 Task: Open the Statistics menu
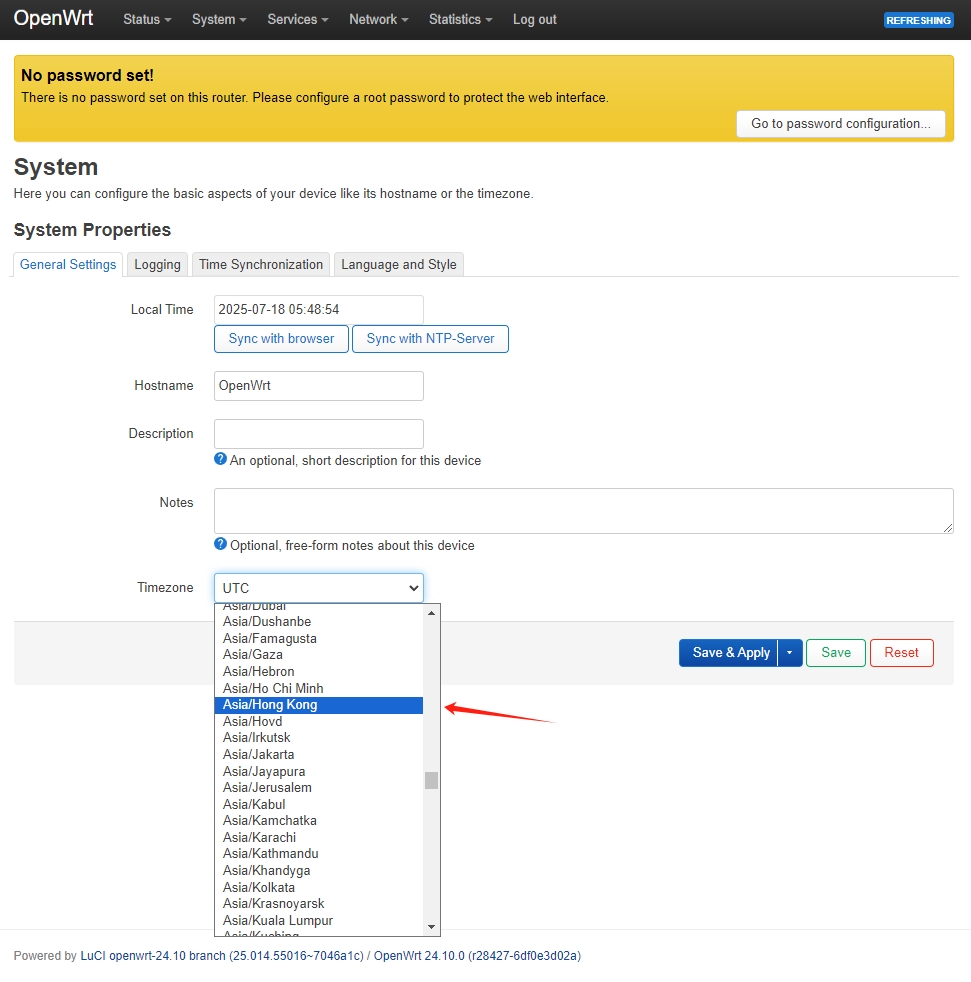pos(460,19)
